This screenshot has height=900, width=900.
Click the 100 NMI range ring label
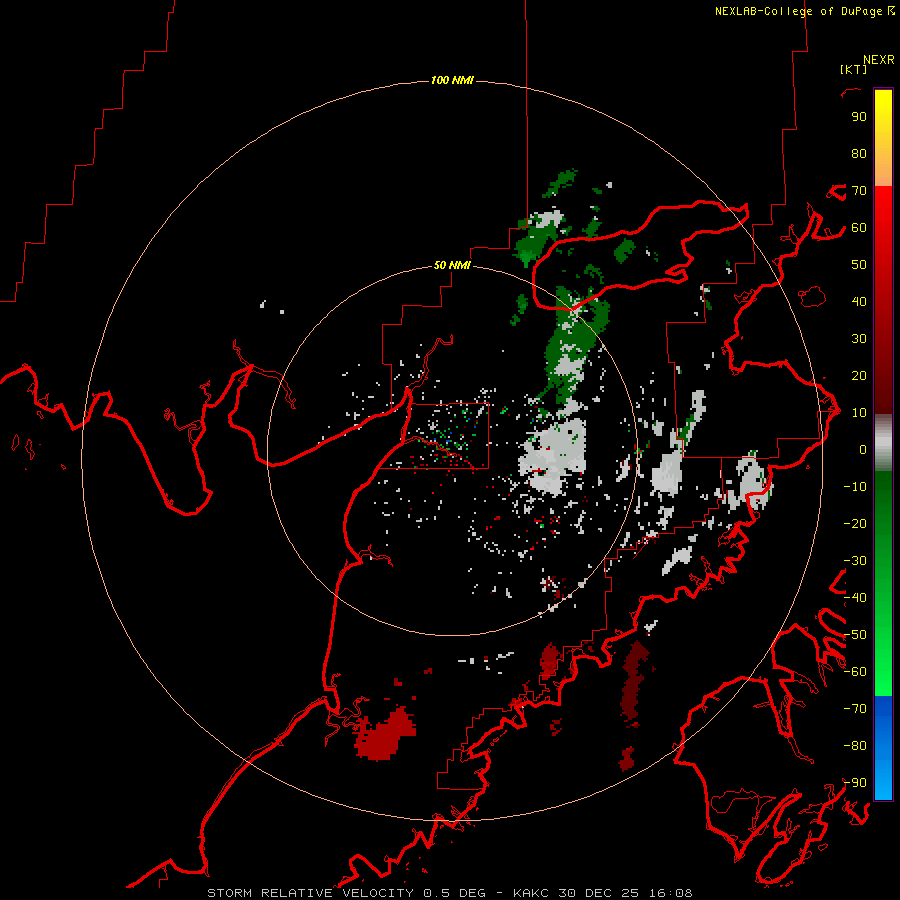pos(452,80)
